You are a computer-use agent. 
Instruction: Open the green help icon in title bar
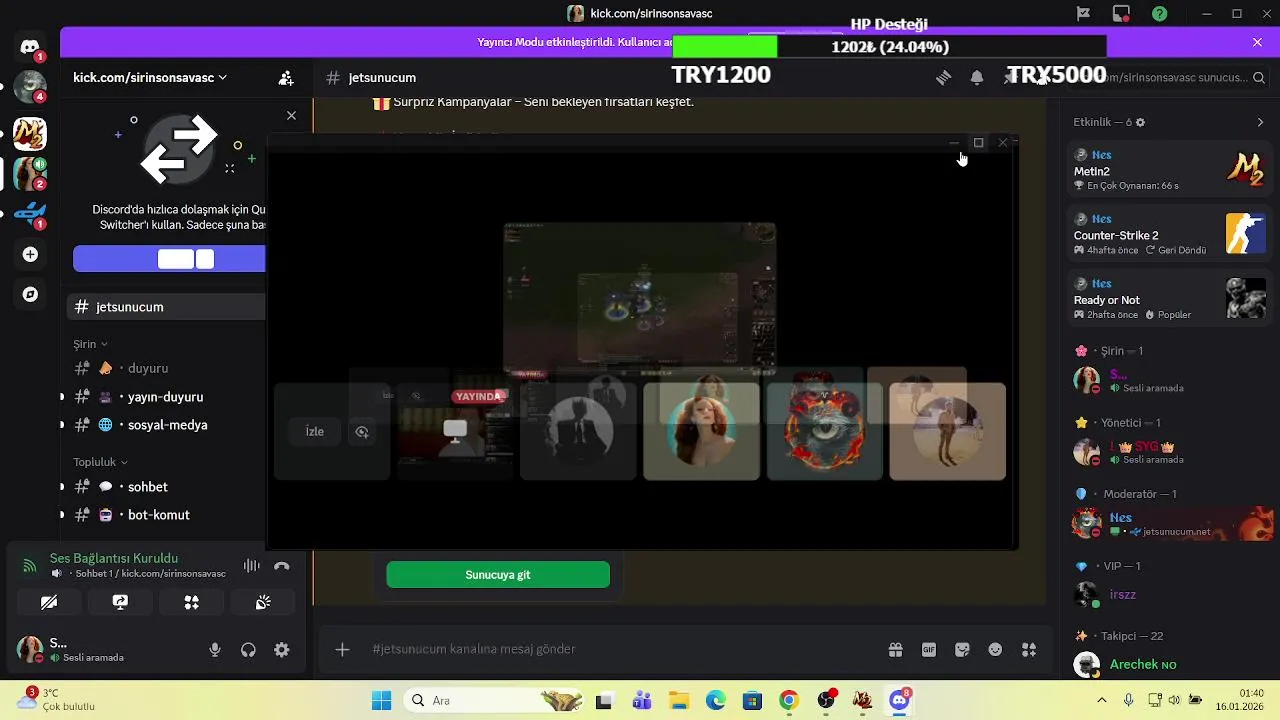1159,13
